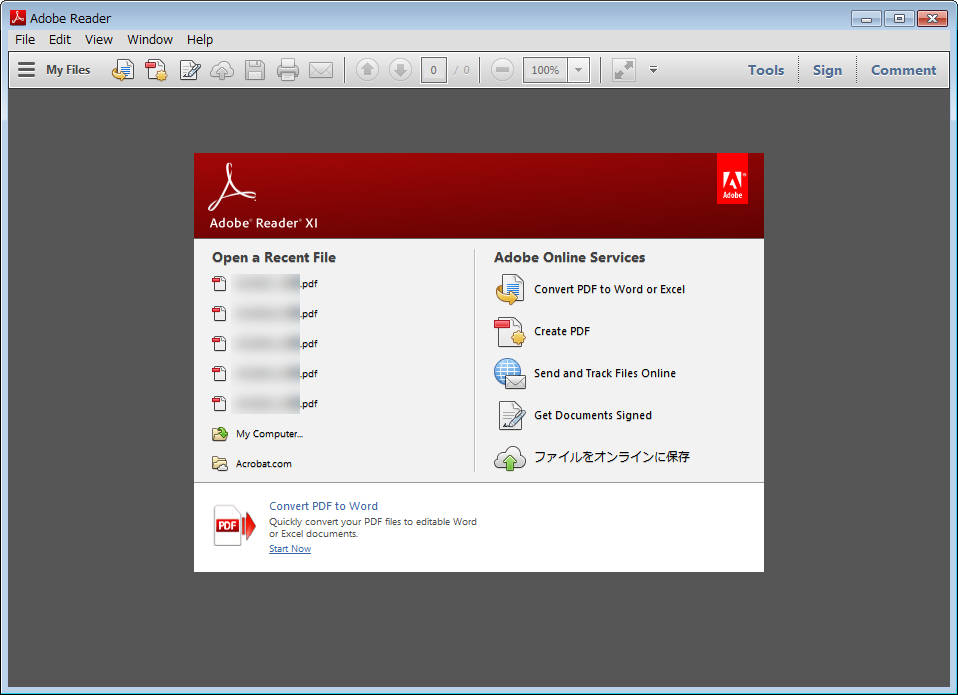Click the Acrobat.com link

[264, 464]
